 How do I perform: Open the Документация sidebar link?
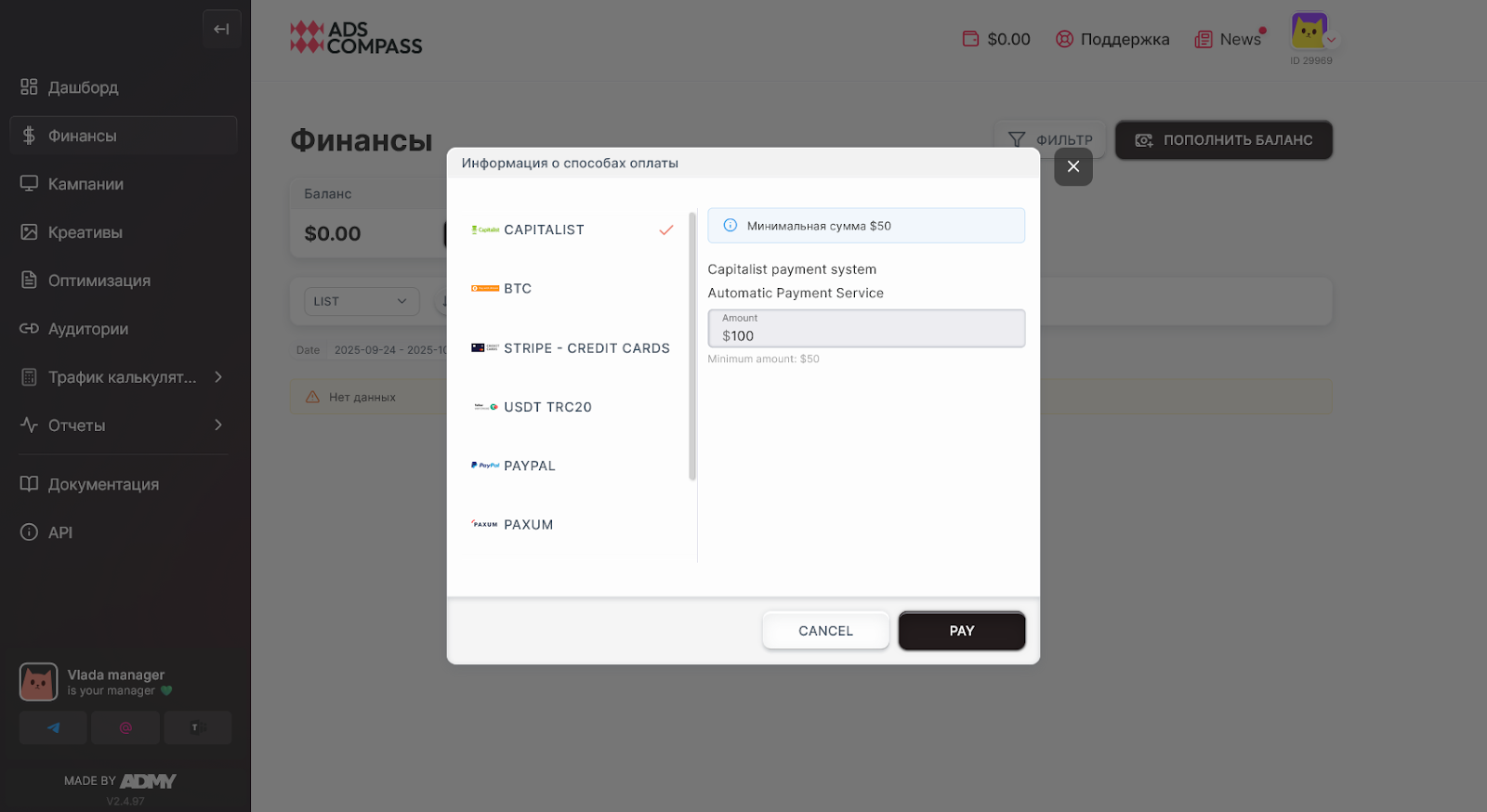pyautogui.click(x=123, y=484)
